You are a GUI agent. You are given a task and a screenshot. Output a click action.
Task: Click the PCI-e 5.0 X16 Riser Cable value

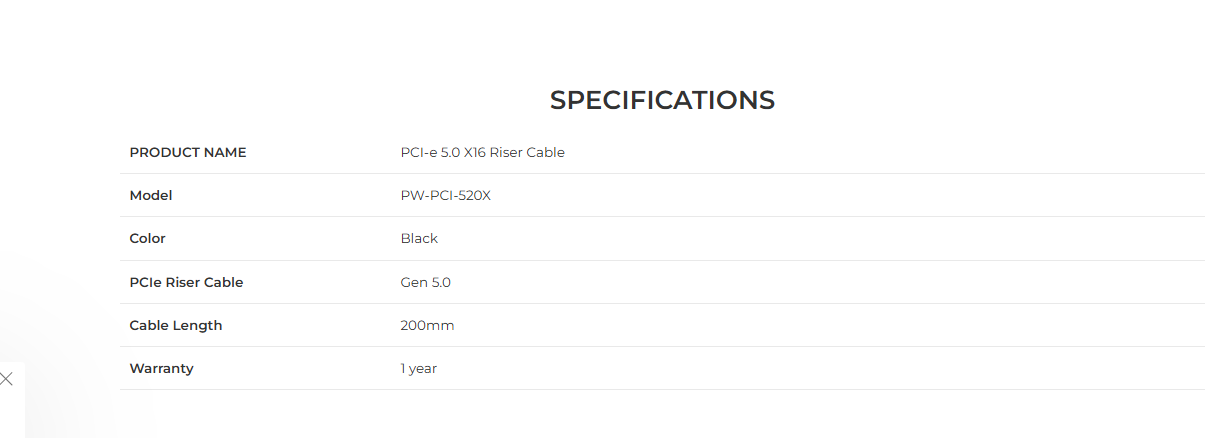(x=482, y=152)
